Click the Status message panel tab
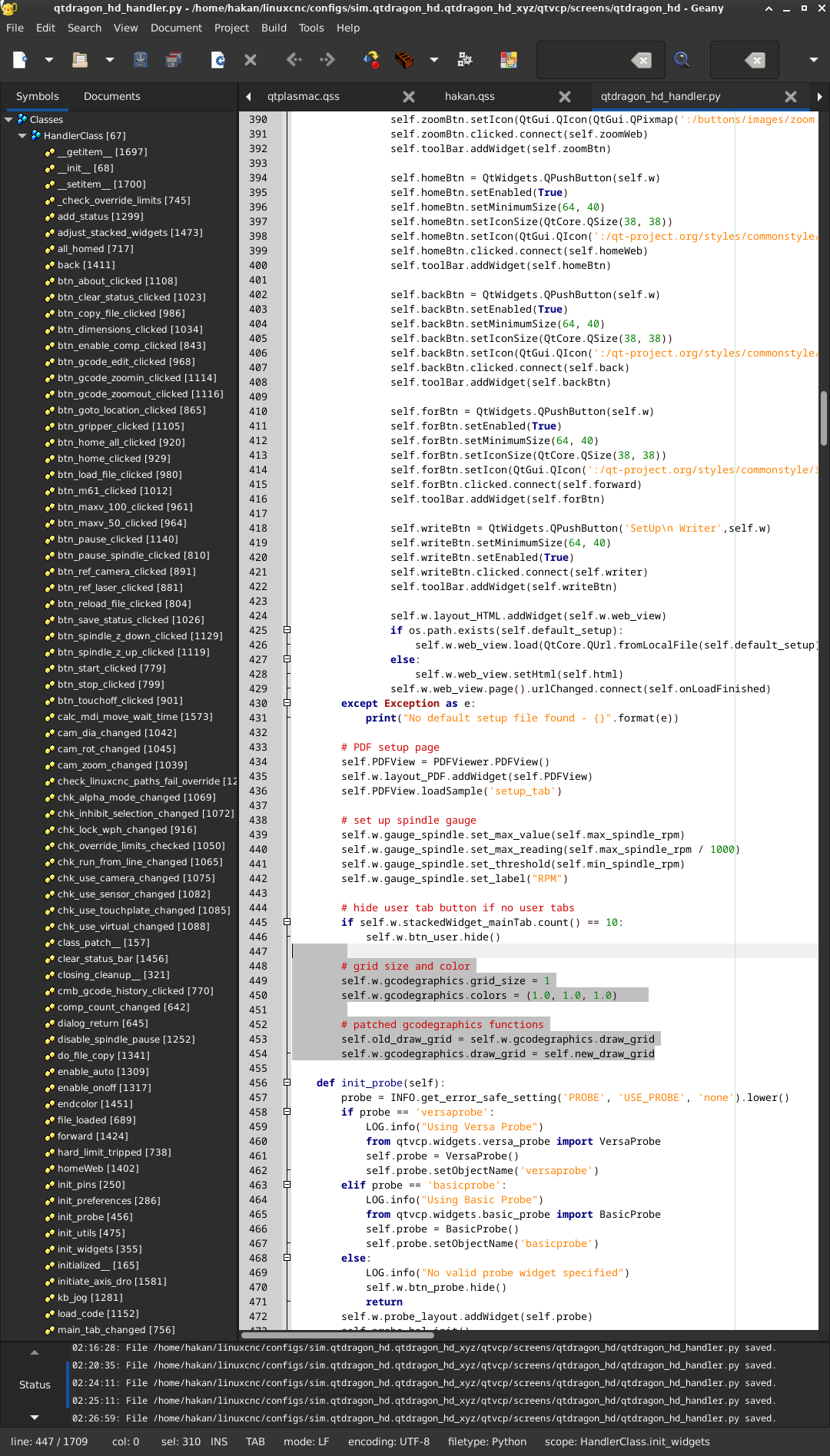 click(35, 1385)
